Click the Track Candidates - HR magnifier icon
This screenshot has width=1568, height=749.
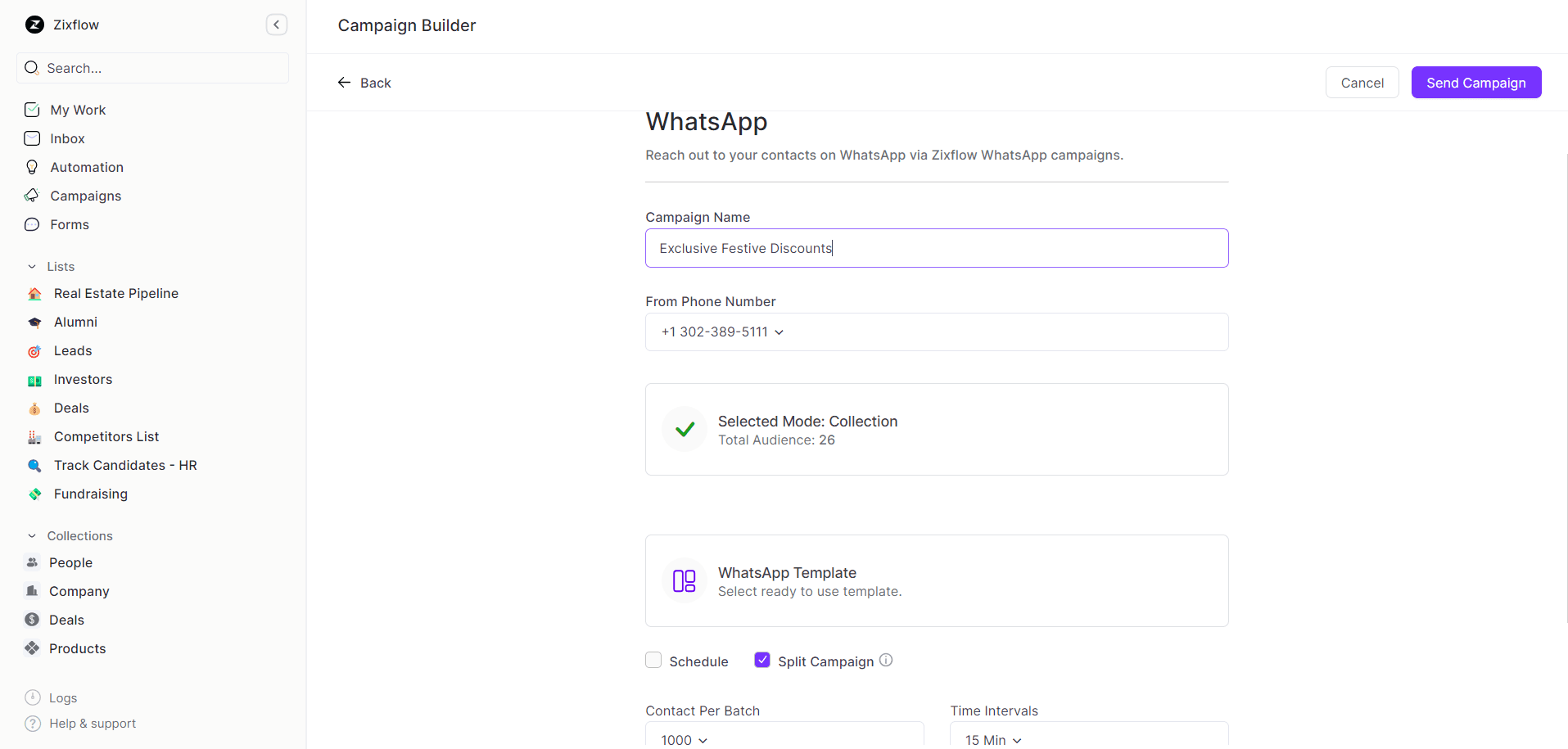[34, 465]
